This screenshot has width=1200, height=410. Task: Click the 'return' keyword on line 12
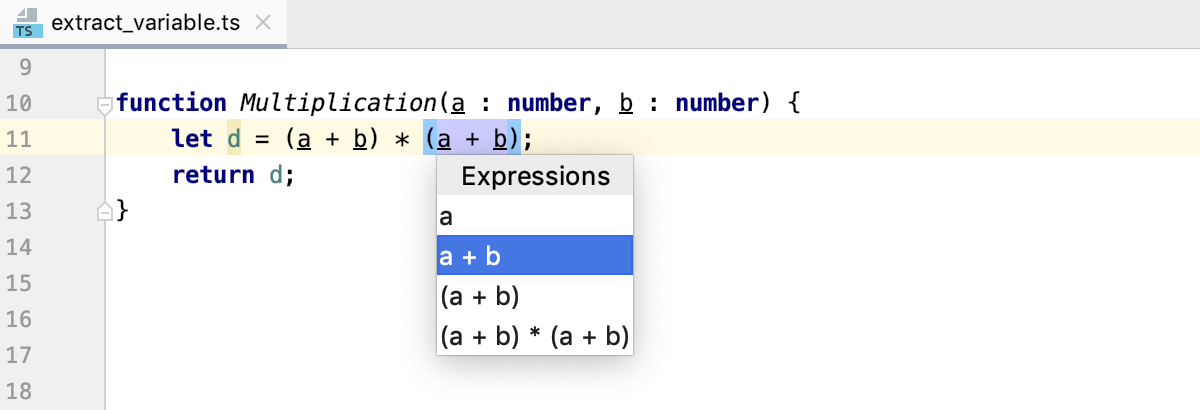213,175
